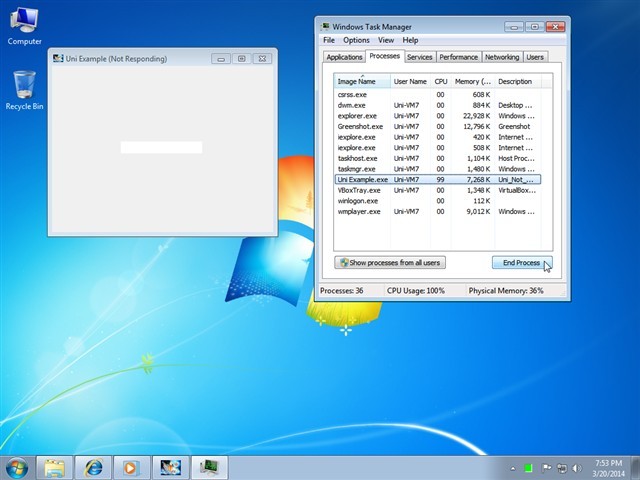Switch to the Performance tab
The width and height of the screenshot is (640, 480).
coord(458,57)
